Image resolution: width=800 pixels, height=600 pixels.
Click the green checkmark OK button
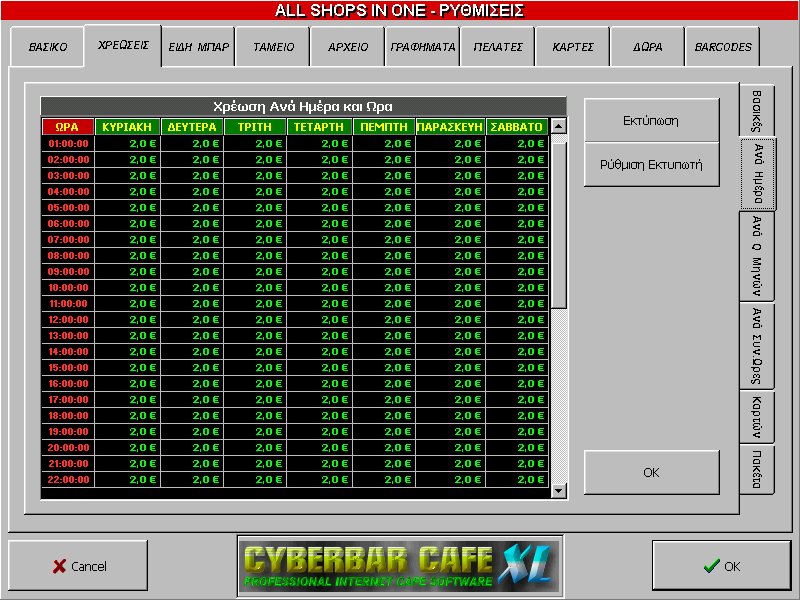pos(721,566)
